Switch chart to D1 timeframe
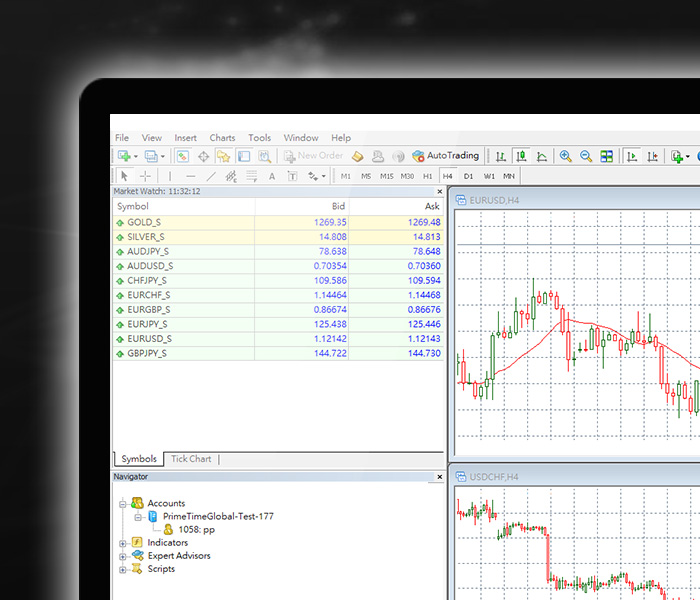Image resolution: width=700 pixels, height=600 pixels. tap(468, 176)
